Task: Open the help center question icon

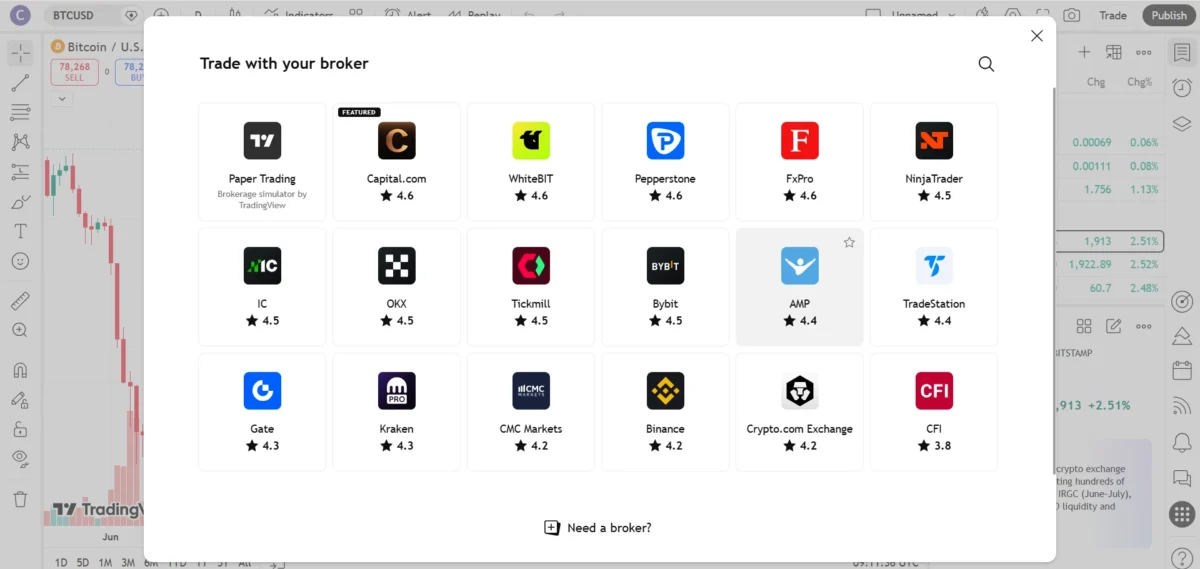Action: point(1182,556)
